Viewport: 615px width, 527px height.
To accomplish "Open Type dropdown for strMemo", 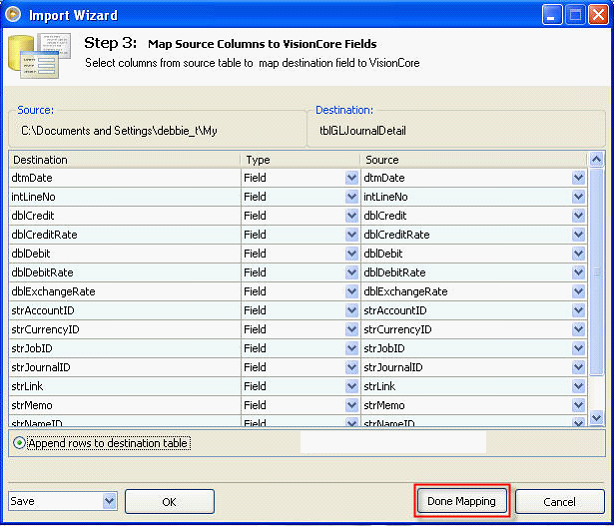I will pos(351,405).
